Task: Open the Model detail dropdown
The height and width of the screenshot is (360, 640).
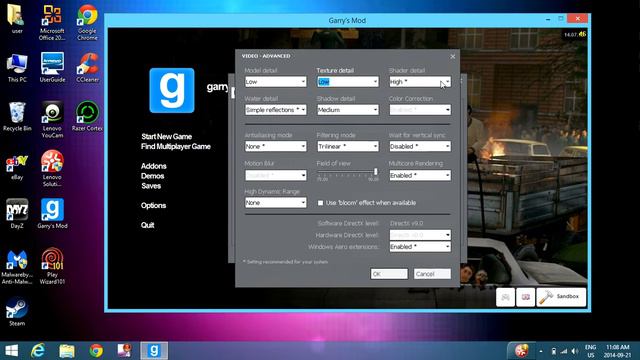Action: [x=276, y=82]
